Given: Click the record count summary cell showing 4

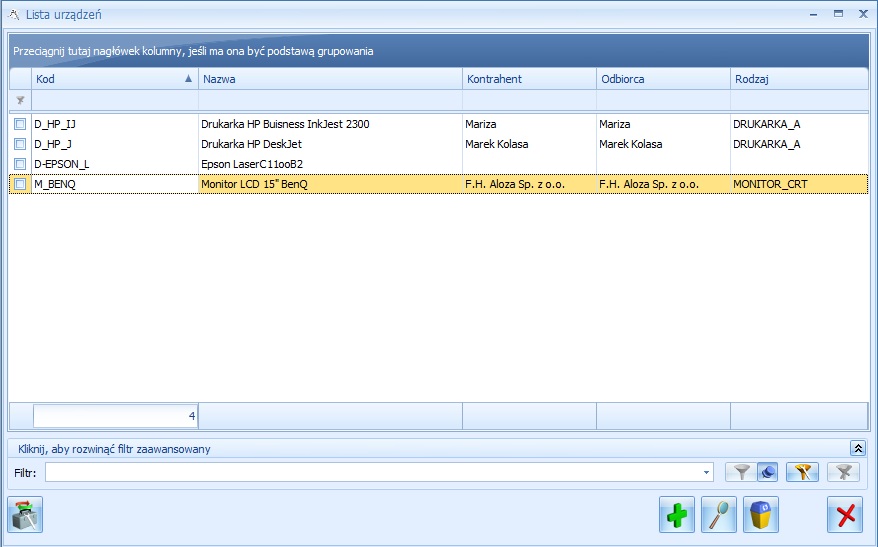Looking at the screenshot, I should (x=115, y=416).
